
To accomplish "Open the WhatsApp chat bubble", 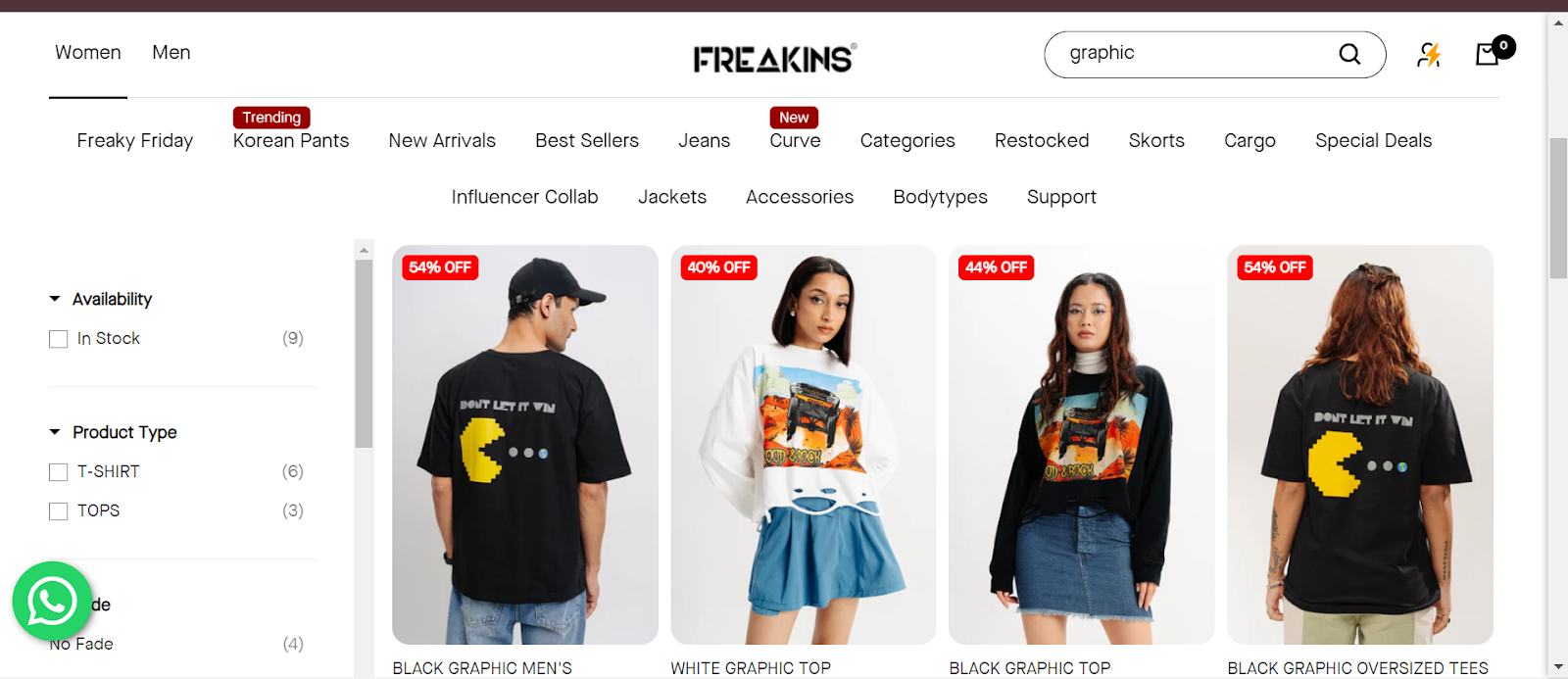I will coord(52,601).
